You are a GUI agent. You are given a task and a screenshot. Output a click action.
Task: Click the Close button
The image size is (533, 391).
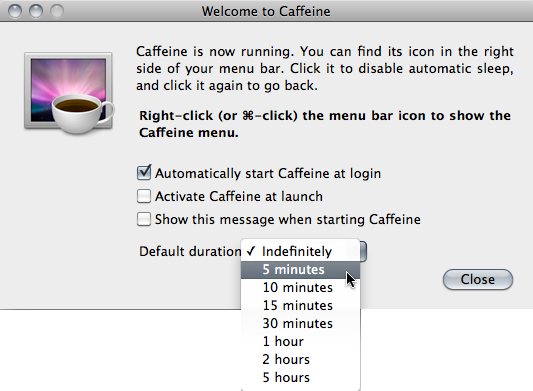(478, 279)
